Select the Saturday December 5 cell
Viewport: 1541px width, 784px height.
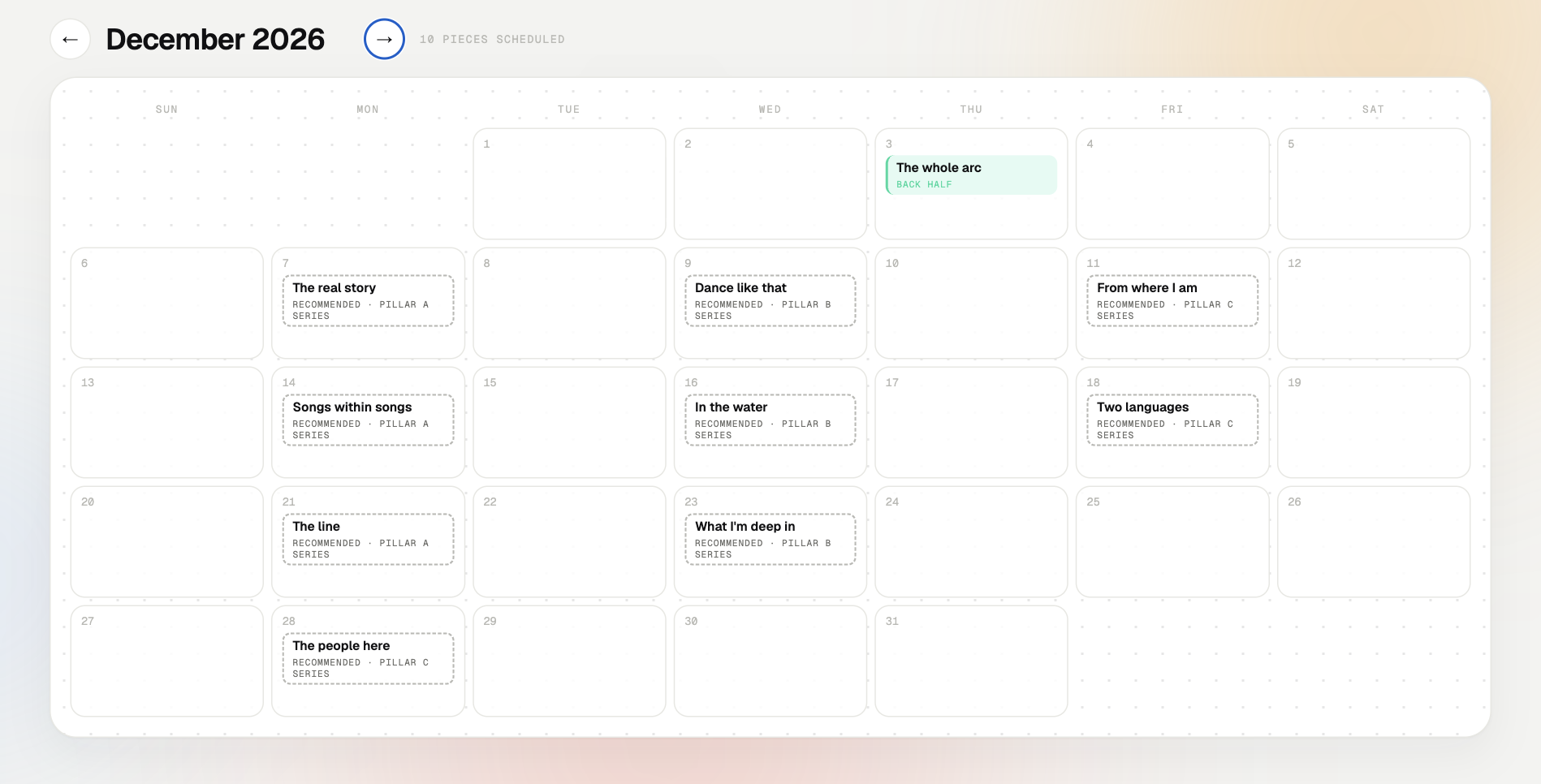pos(1374,183)
